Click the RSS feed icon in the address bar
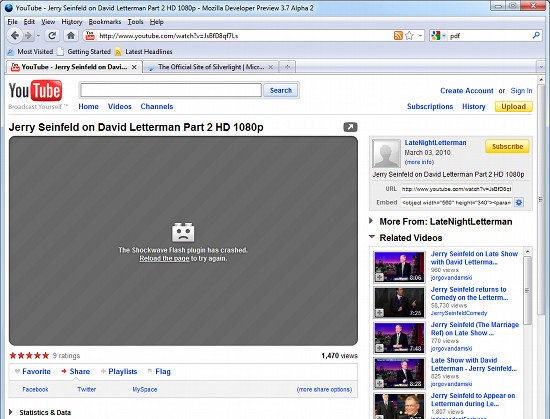 click(398, 35)
